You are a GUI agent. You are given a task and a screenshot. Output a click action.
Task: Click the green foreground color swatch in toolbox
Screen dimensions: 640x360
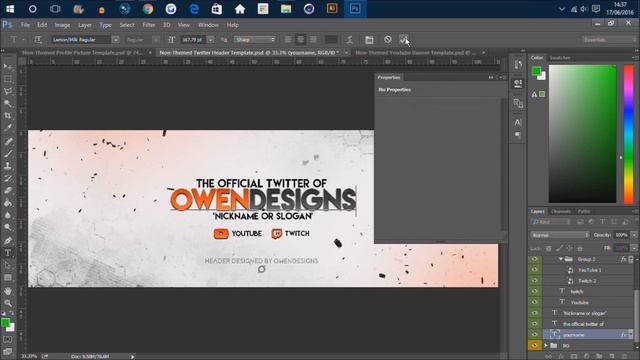5,323
